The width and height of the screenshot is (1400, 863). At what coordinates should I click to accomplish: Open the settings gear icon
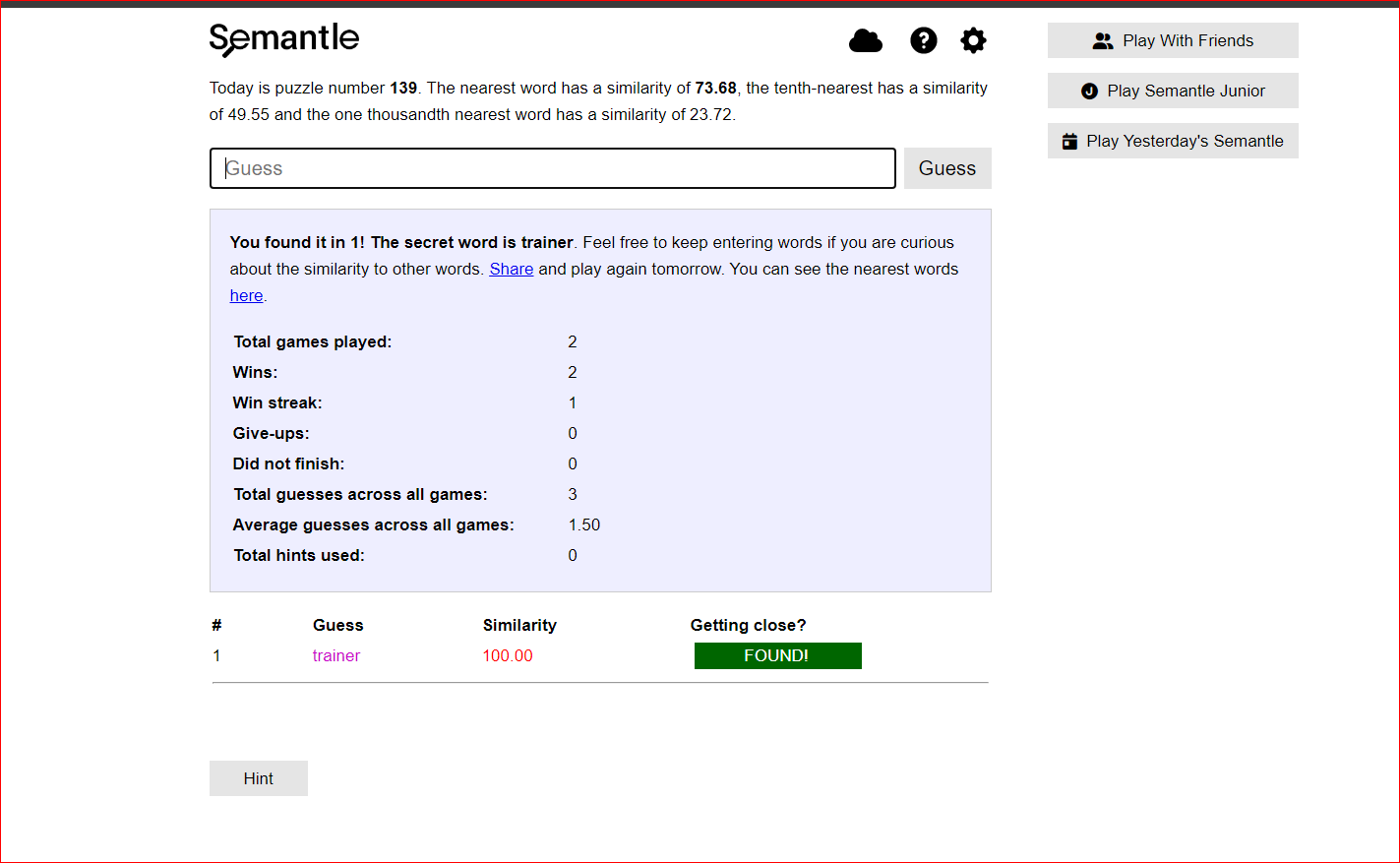973,40
